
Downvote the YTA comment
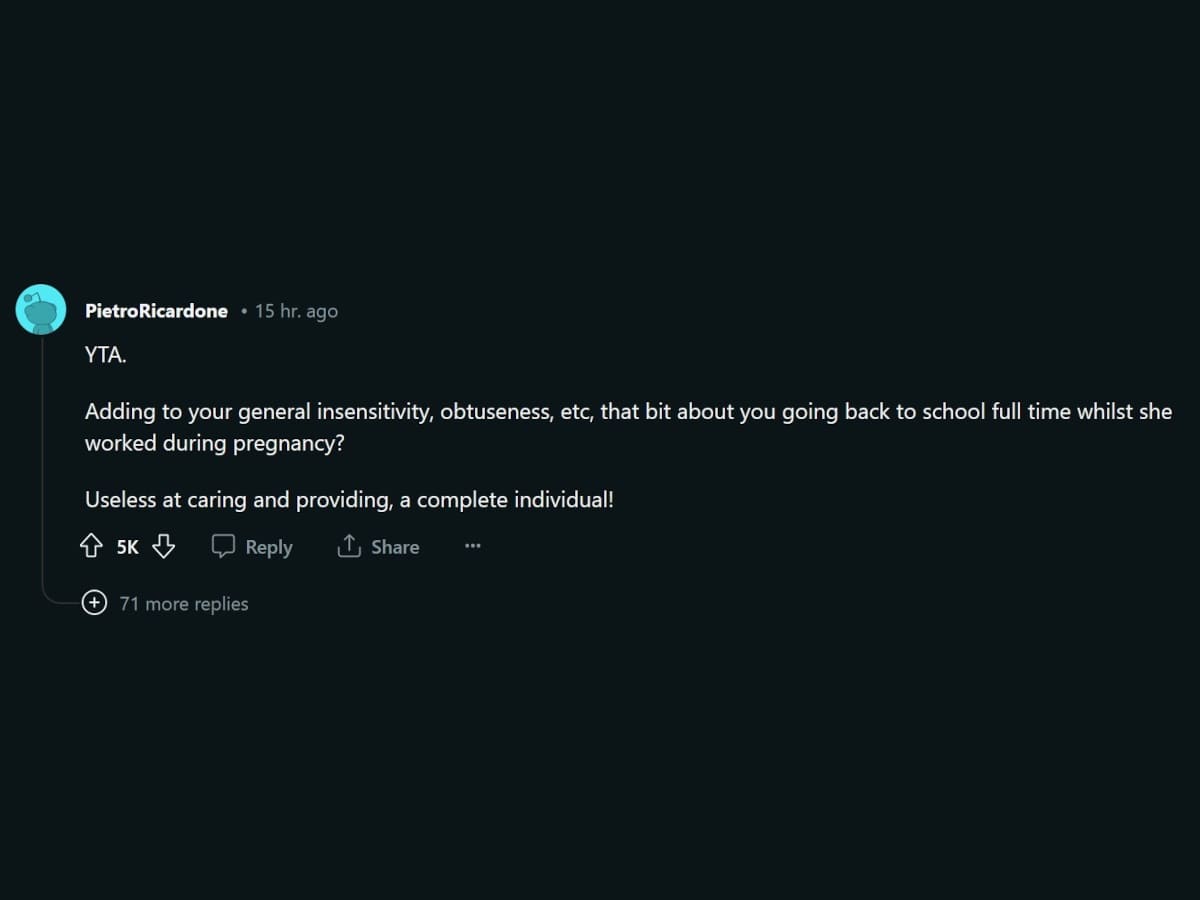tap(164, 546)
